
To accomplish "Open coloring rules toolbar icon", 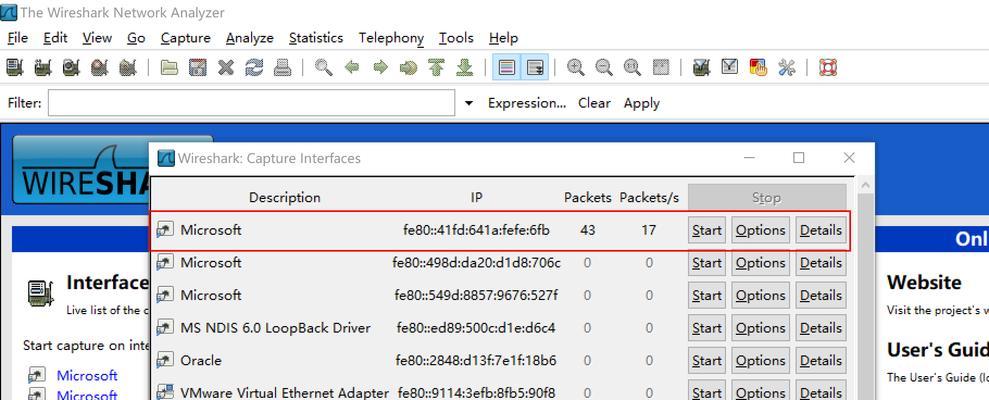I will pos(758,68).
